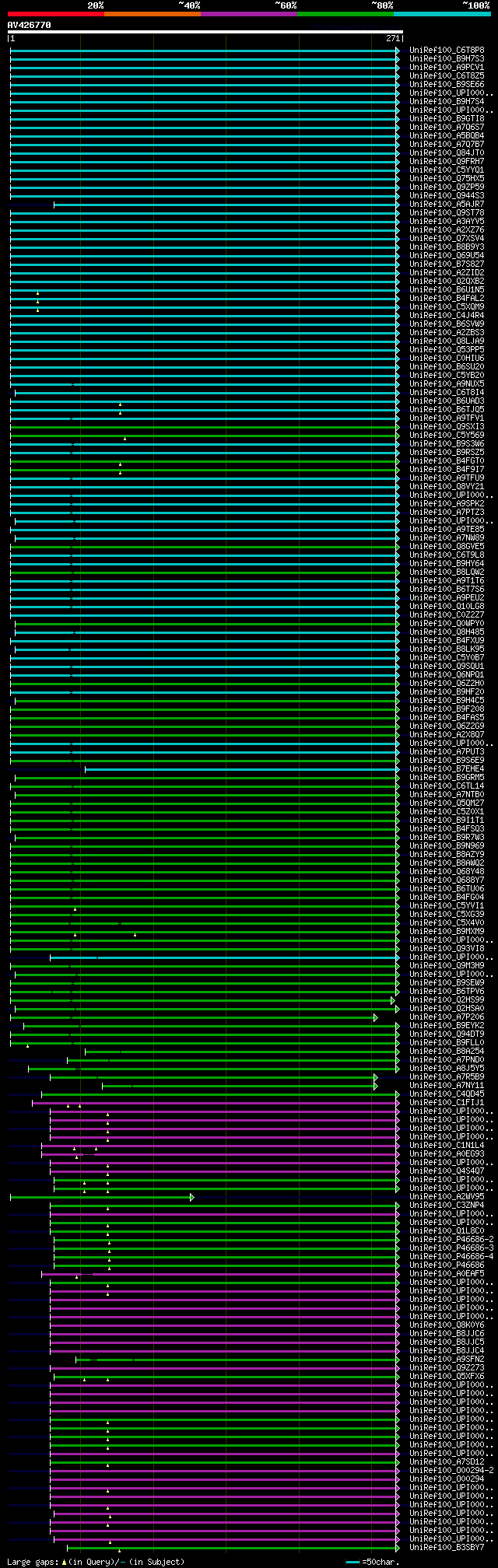Select hit label UniRef100_Q10LG8

click(447, 606)
